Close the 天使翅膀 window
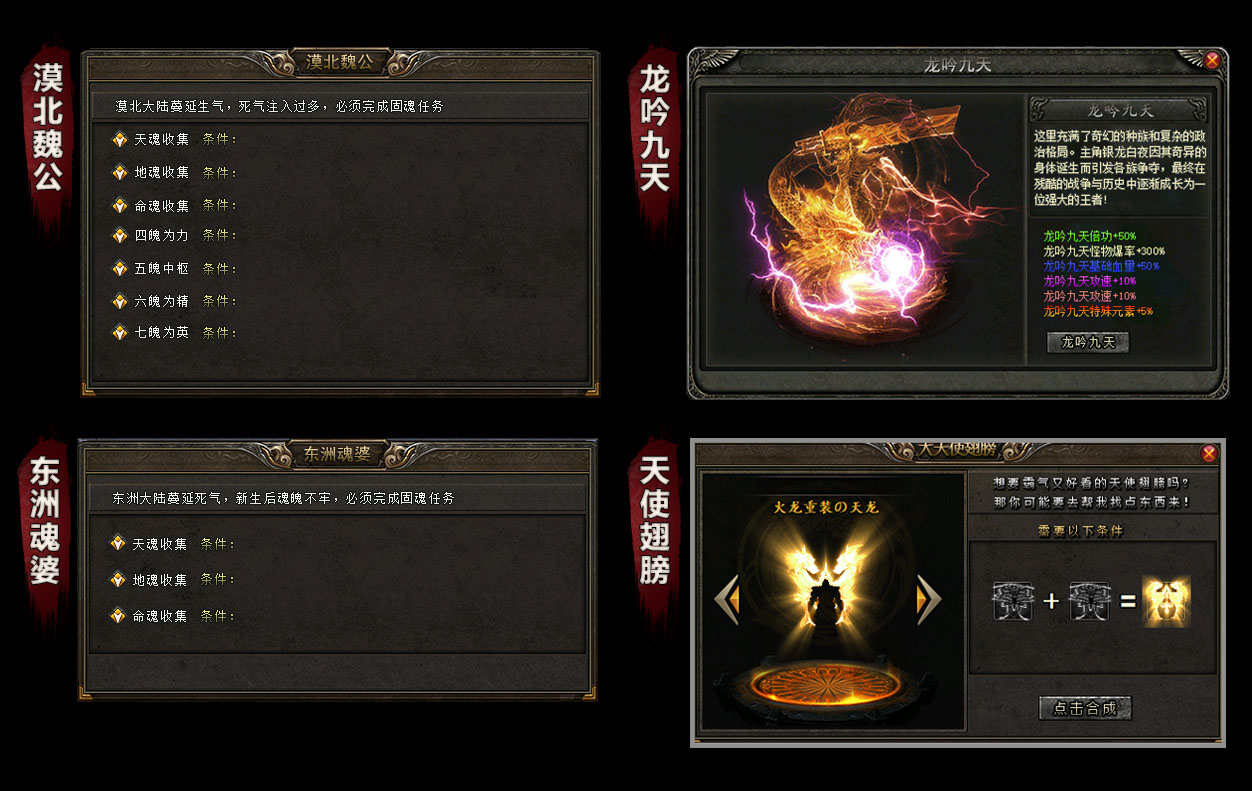Screen dimensions: 1252x791 click(1209, 454)
